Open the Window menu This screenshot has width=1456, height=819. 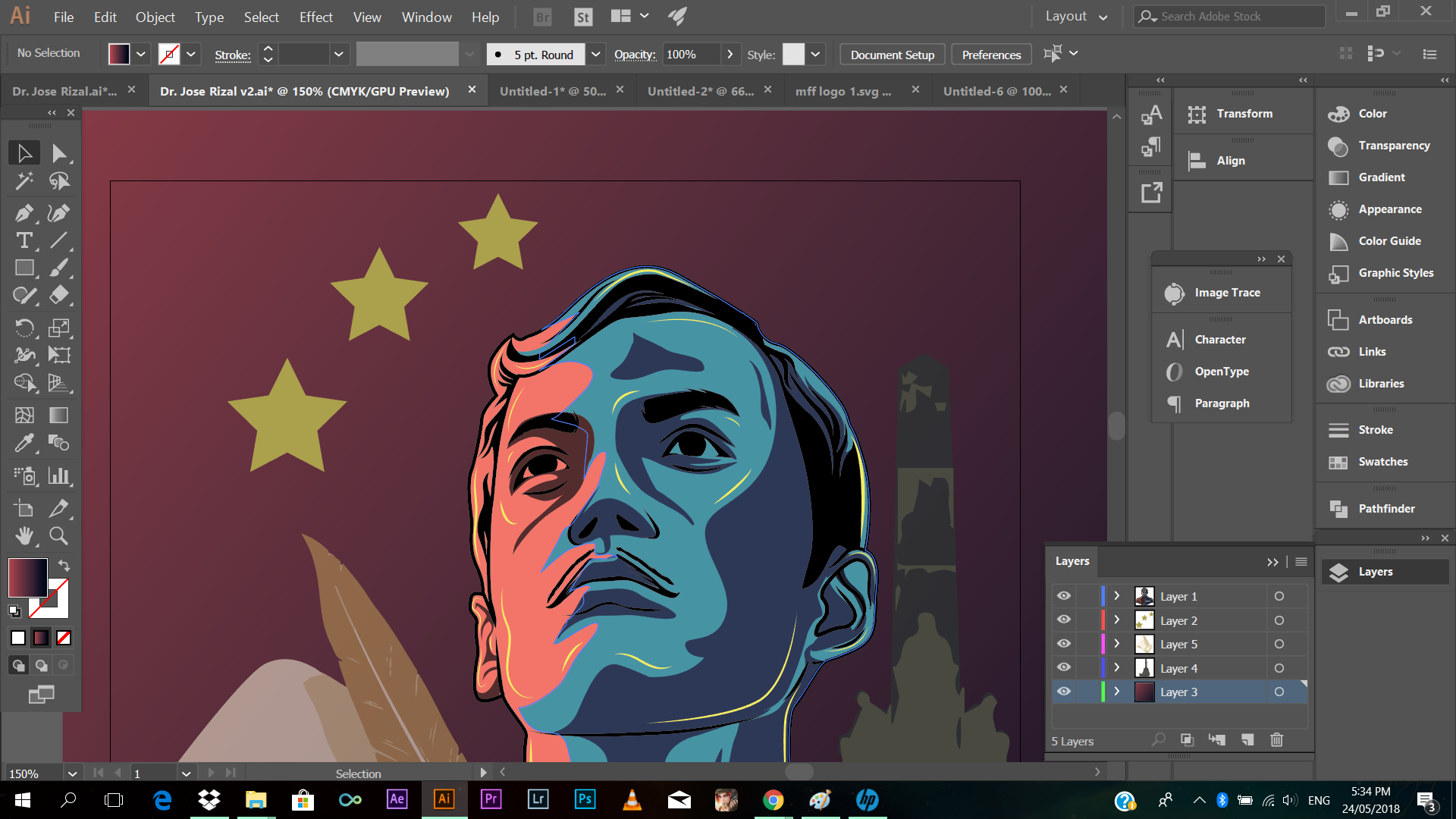point(426,17)
